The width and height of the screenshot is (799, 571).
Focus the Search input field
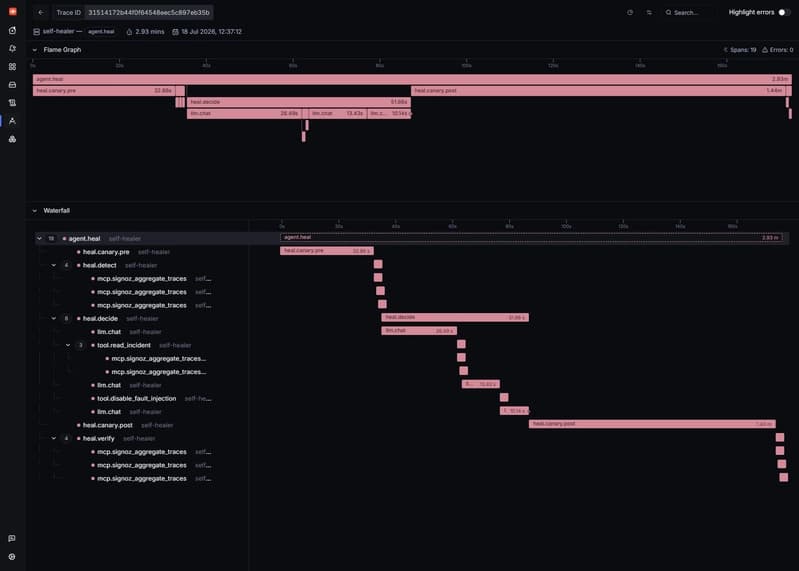click(x=691, y=12)
